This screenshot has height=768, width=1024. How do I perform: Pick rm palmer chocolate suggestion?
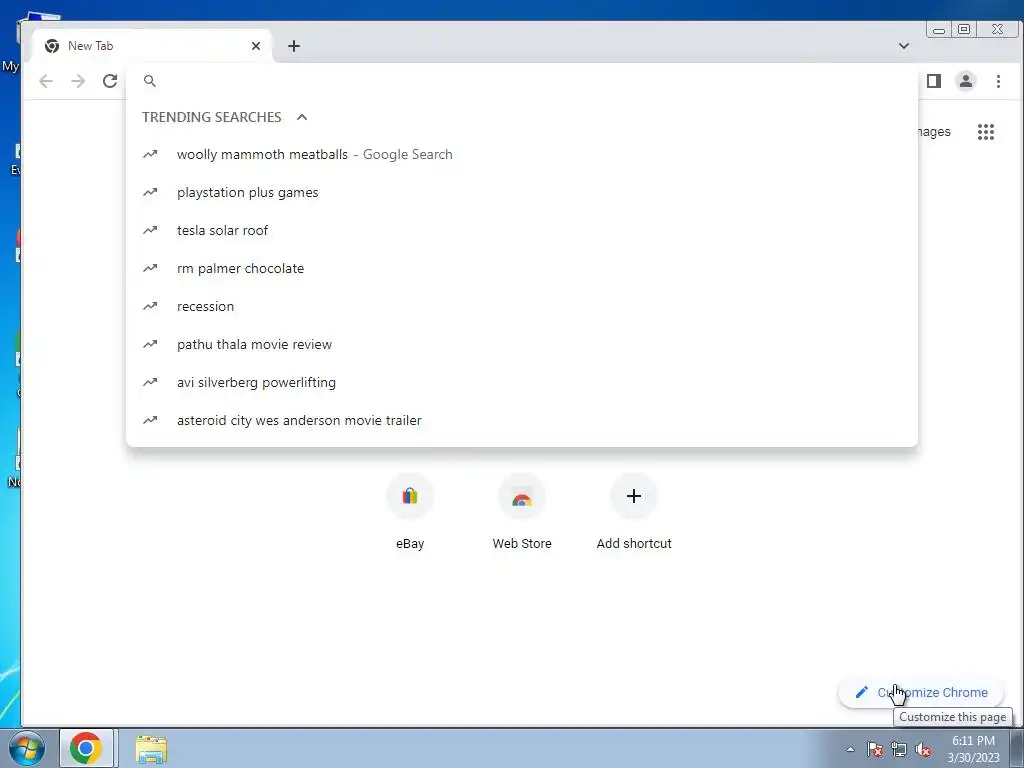[522, 268]
